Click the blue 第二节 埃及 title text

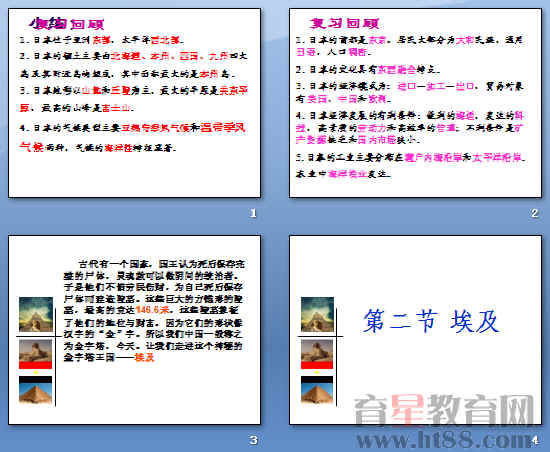tap(431, 321)
